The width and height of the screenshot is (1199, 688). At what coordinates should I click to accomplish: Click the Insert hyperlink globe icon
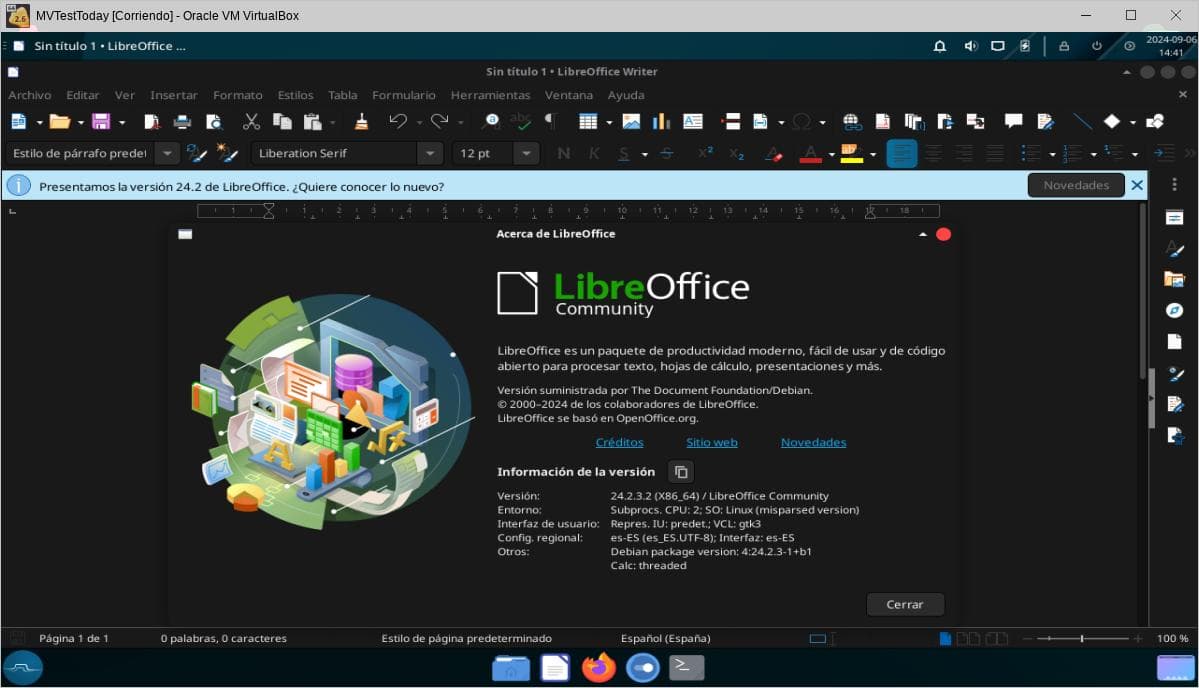click(852, 122)
